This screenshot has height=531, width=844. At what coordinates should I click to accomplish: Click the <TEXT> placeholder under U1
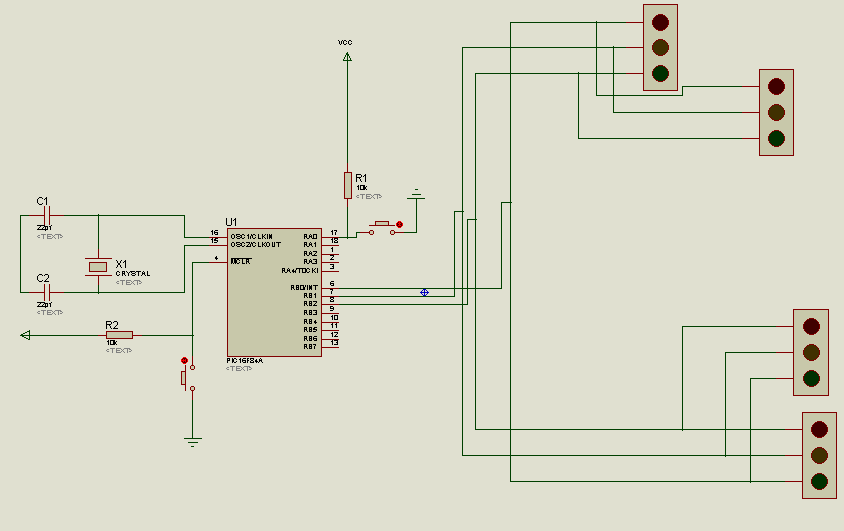coord(239,369)
